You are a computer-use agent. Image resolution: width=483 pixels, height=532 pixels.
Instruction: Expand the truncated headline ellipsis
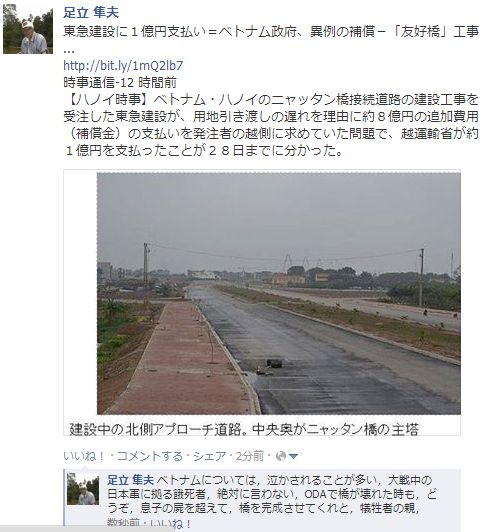[69, 51]
